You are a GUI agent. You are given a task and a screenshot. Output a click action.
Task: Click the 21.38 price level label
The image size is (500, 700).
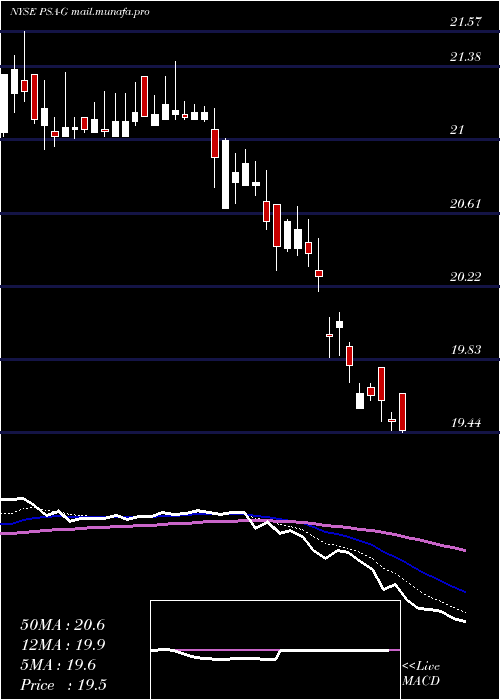(x=466, y=57)
